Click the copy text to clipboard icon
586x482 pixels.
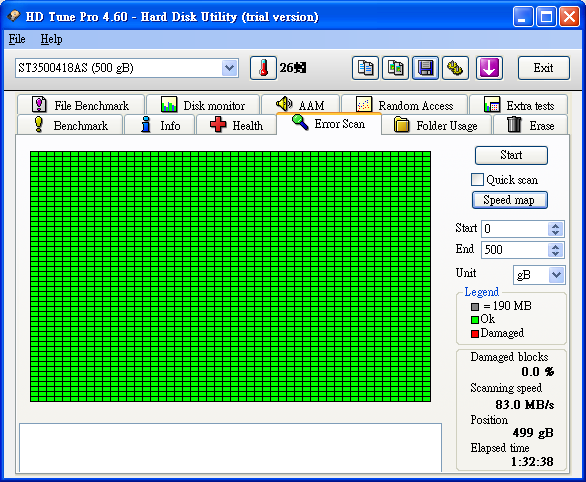365,68
